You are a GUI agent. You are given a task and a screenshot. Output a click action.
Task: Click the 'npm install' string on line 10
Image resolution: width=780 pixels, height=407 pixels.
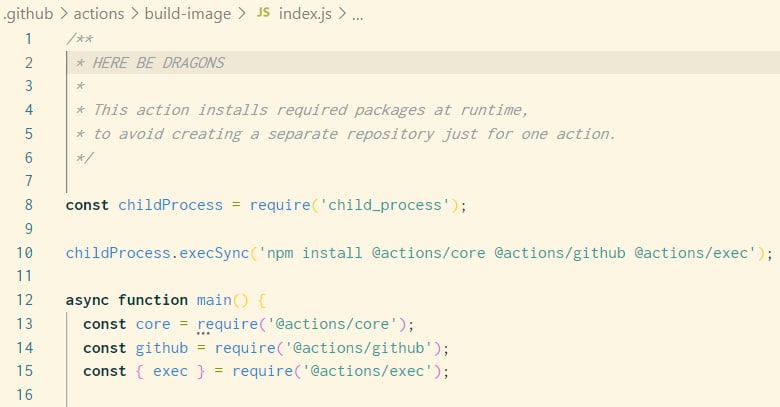314,253
